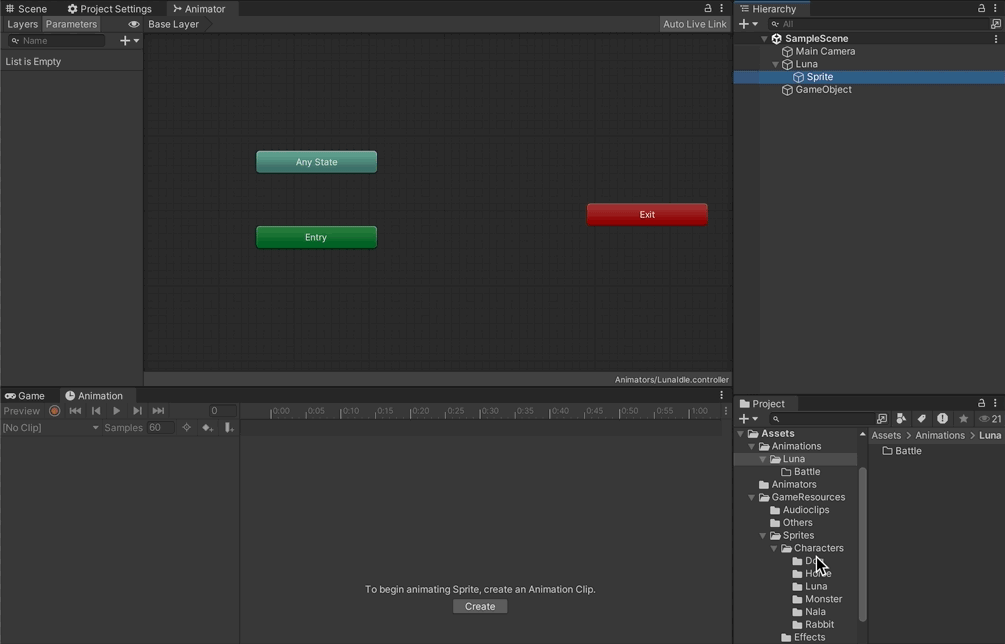This screenshot has height=644, width=1005.
Task: Open the Hierarchy create plus dropdown
Action: tap(748, 24)
